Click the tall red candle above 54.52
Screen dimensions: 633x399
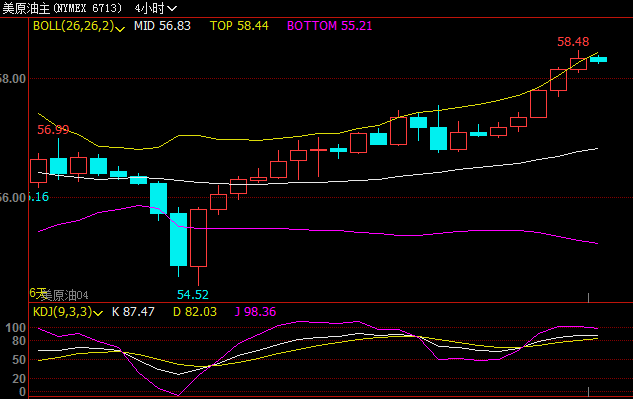198,238
